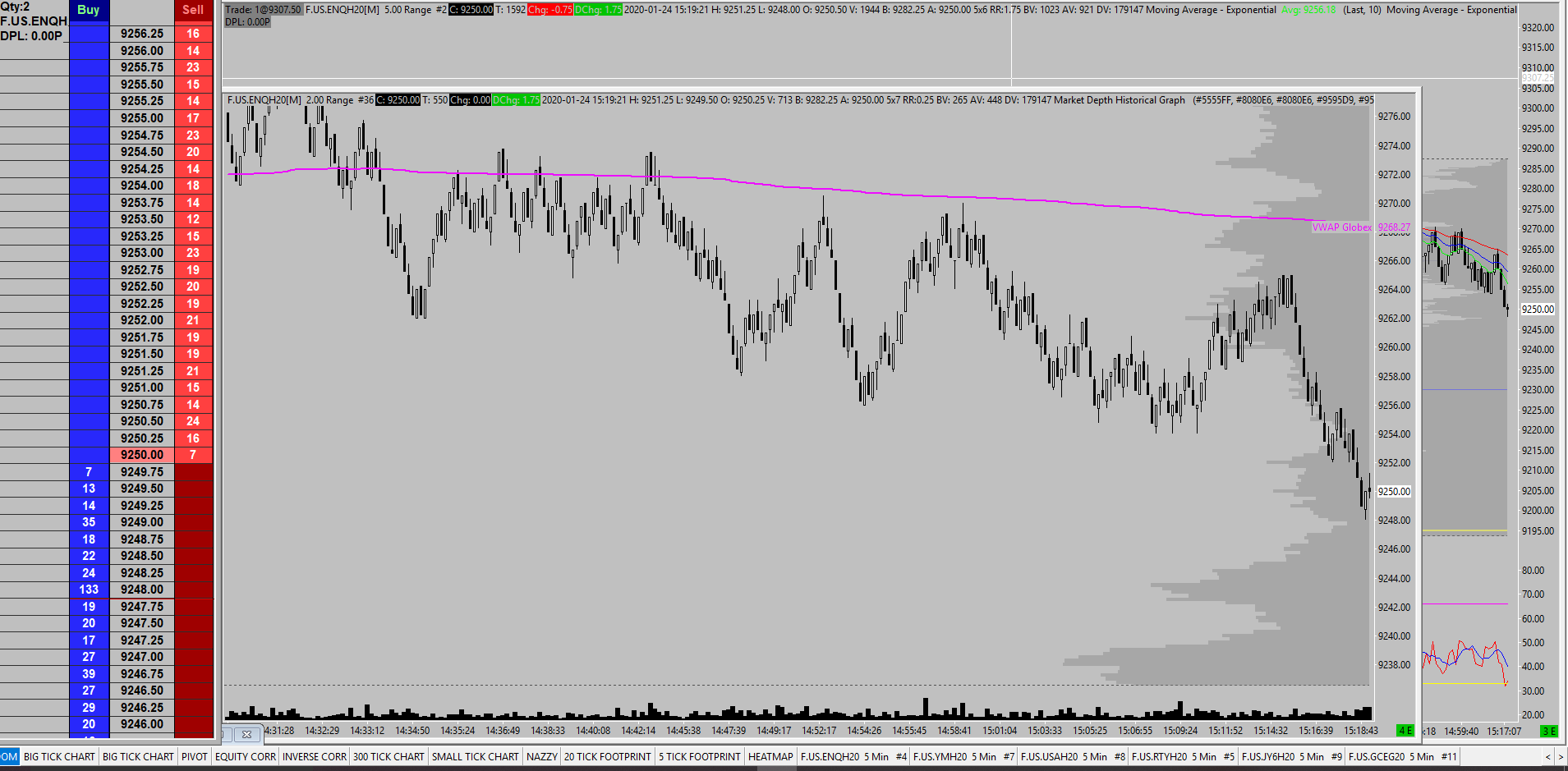This screenshot has width=1568, height=771.
Task: Click the Buy cell at price 9250.00
Action: click(x=89, y=455)
